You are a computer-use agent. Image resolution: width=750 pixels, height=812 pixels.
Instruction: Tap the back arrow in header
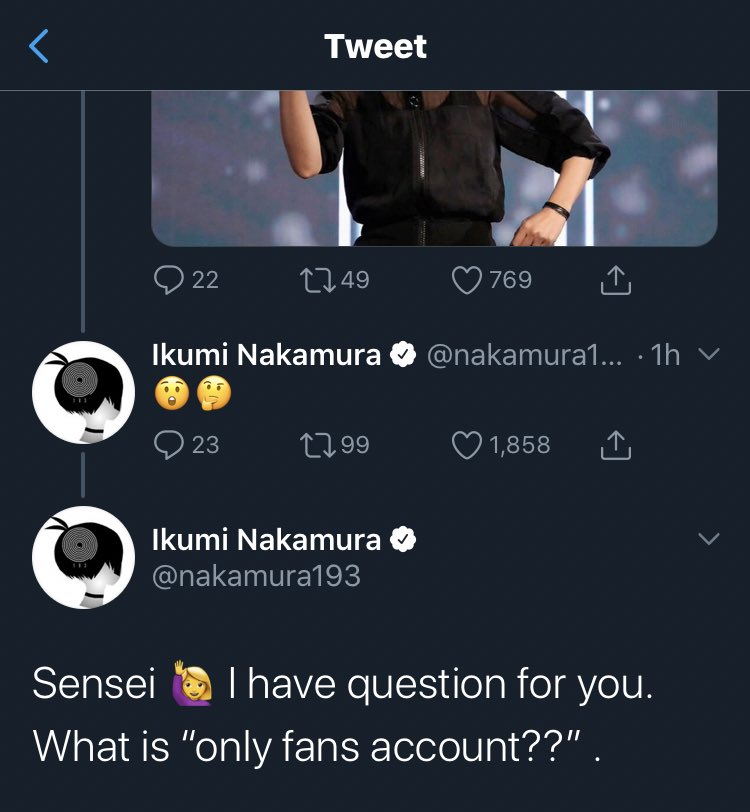tap(38, 46)
